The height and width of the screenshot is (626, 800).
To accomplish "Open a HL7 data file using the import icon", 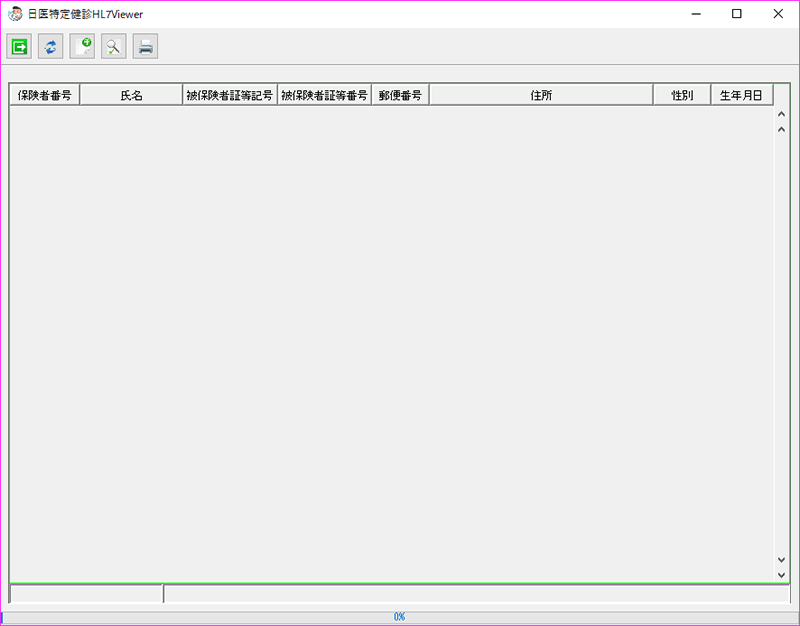I will (x=18, y=46).
